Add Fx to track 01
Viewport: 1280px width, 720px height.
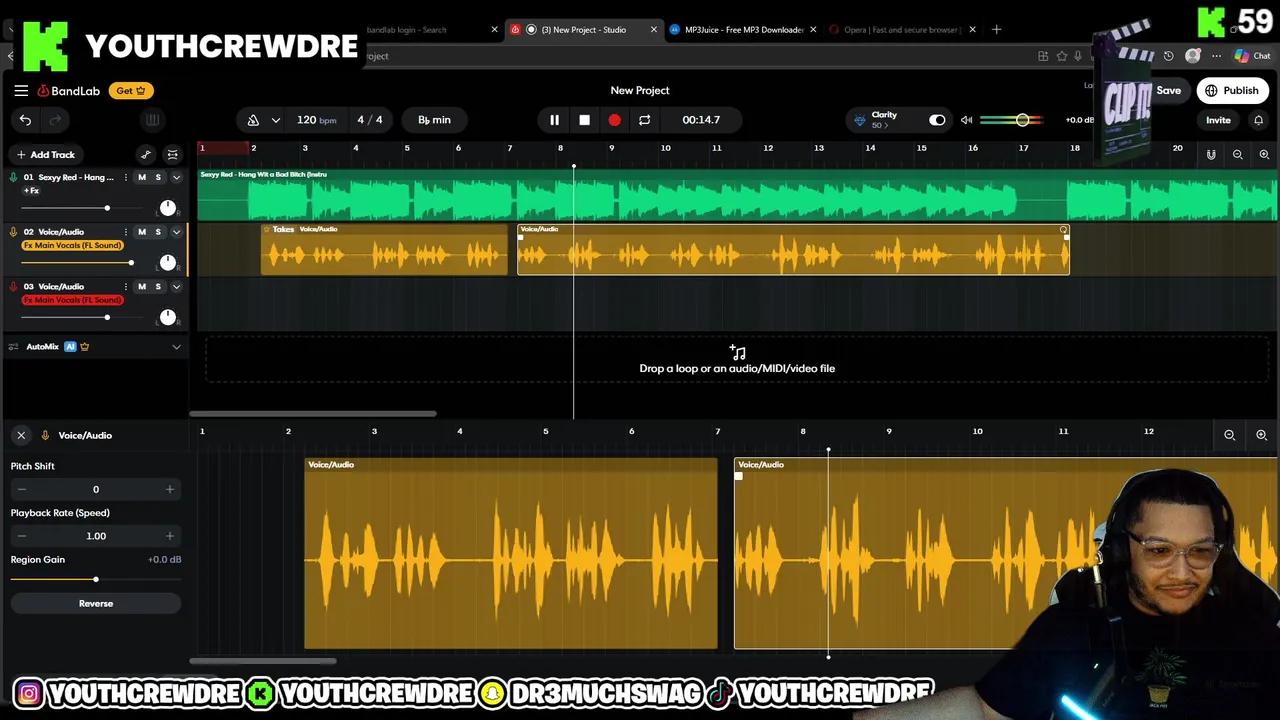pos(31,191)
